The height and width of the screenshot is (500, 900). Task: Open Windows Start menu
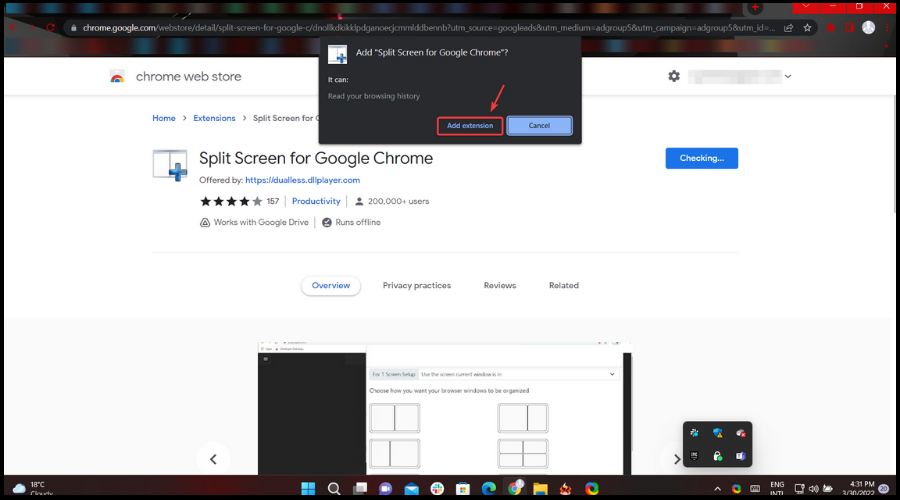coord(308,489)
